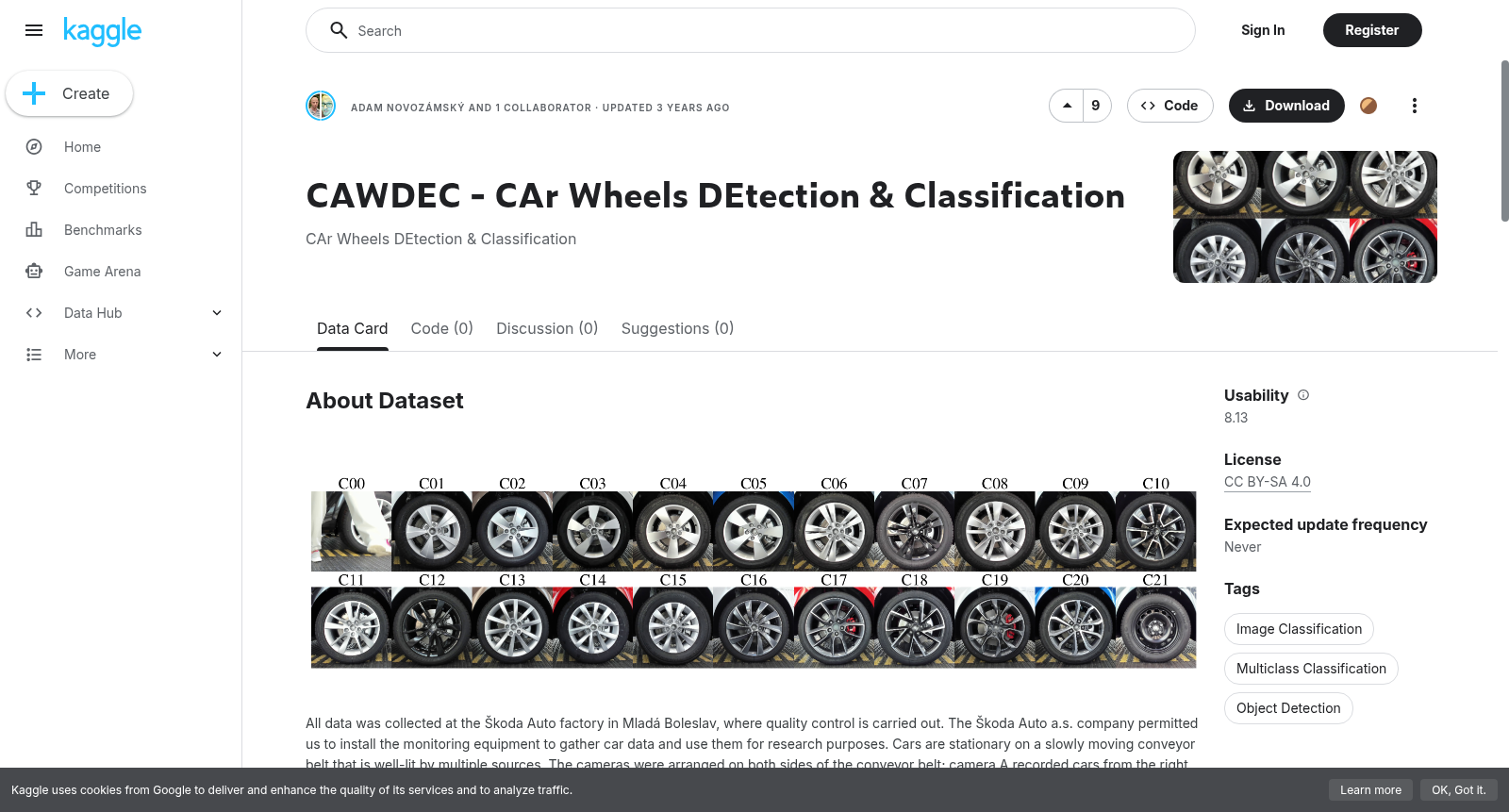Click the plus icon in Create

[34, 93]
